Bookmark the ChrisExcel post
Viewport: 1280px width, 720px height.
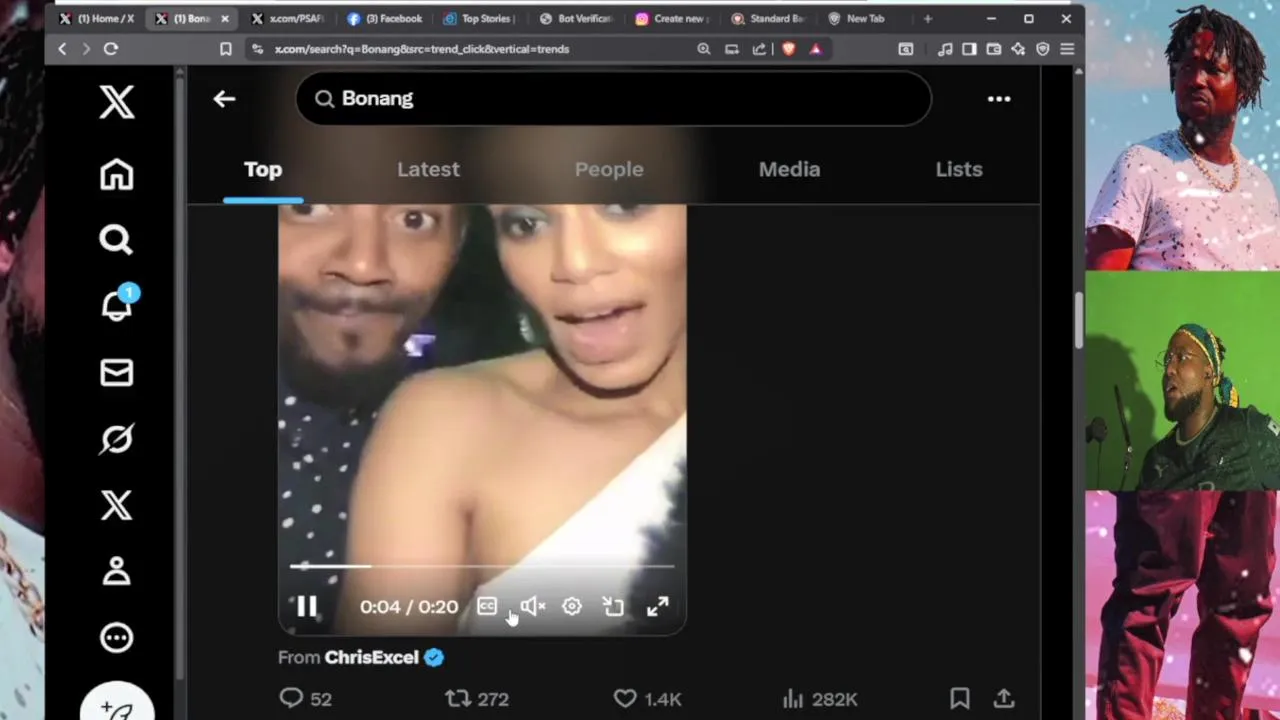pyautogui.click(x=959, y=698)
